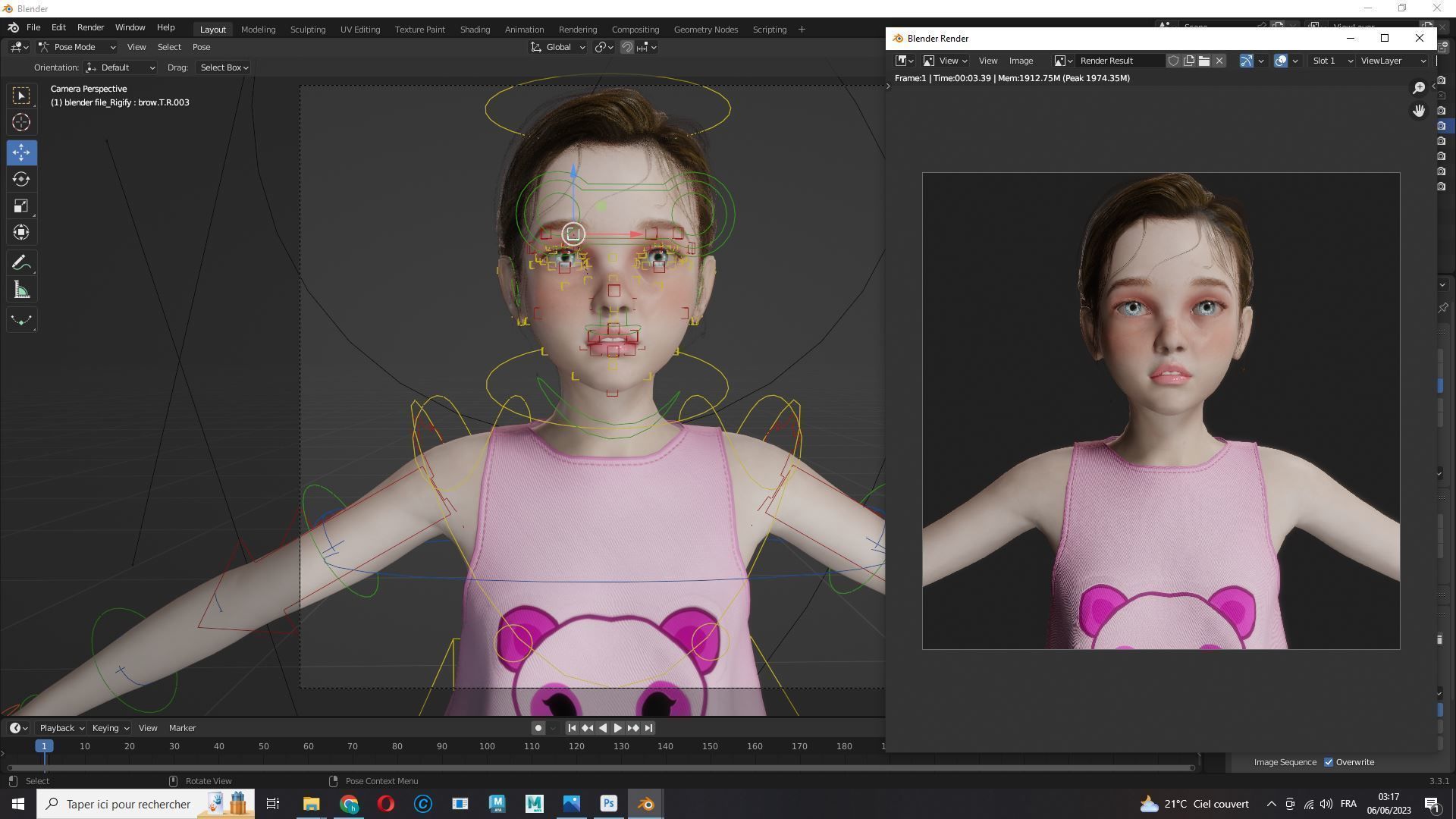Viewport: 1456px width, 819px height.
Task: Click the pan hand icon in render view
Action: pos(1419,111)
